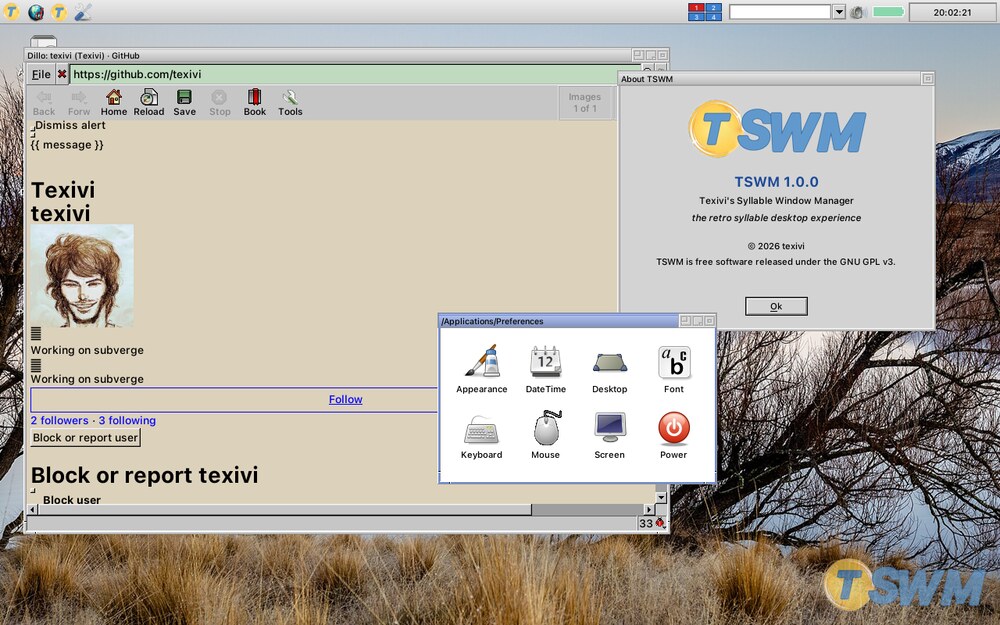Open the DateTime preferences icon
The width and height of the screenshot is (1000, 625).
click(545, 369)
